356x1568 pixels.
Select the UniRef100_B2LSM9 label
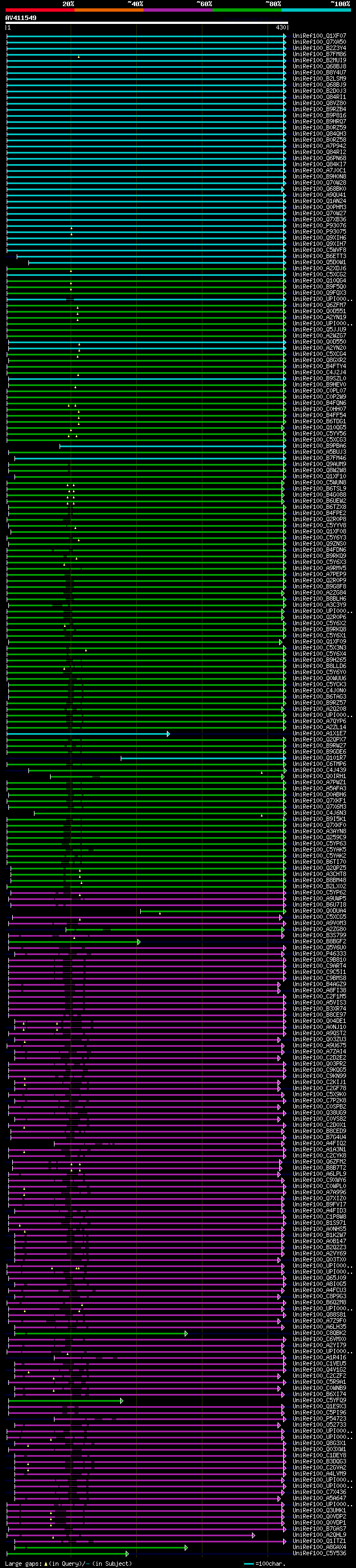(x=319, y=78)
